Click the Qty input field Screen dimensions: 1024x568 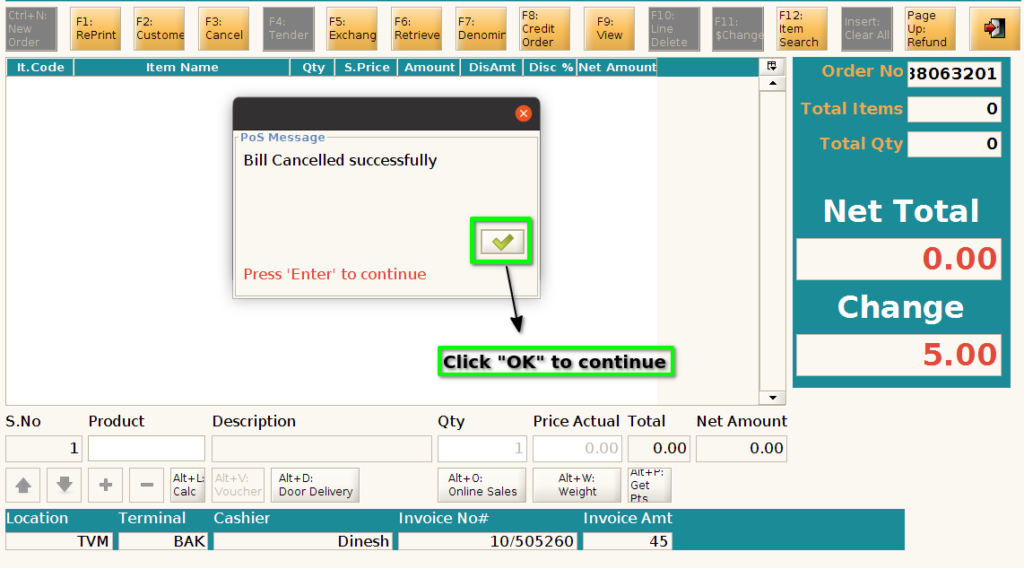click(482, 449)
